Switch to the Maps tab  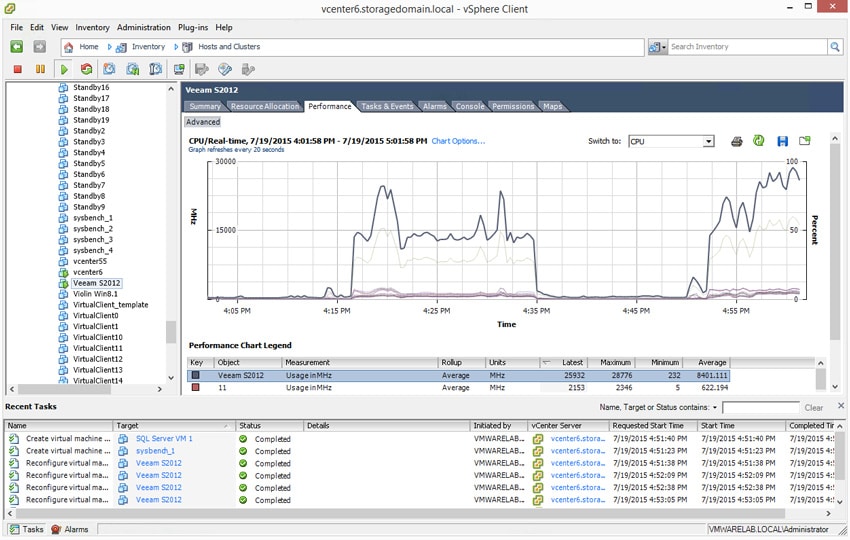point(552,107)
